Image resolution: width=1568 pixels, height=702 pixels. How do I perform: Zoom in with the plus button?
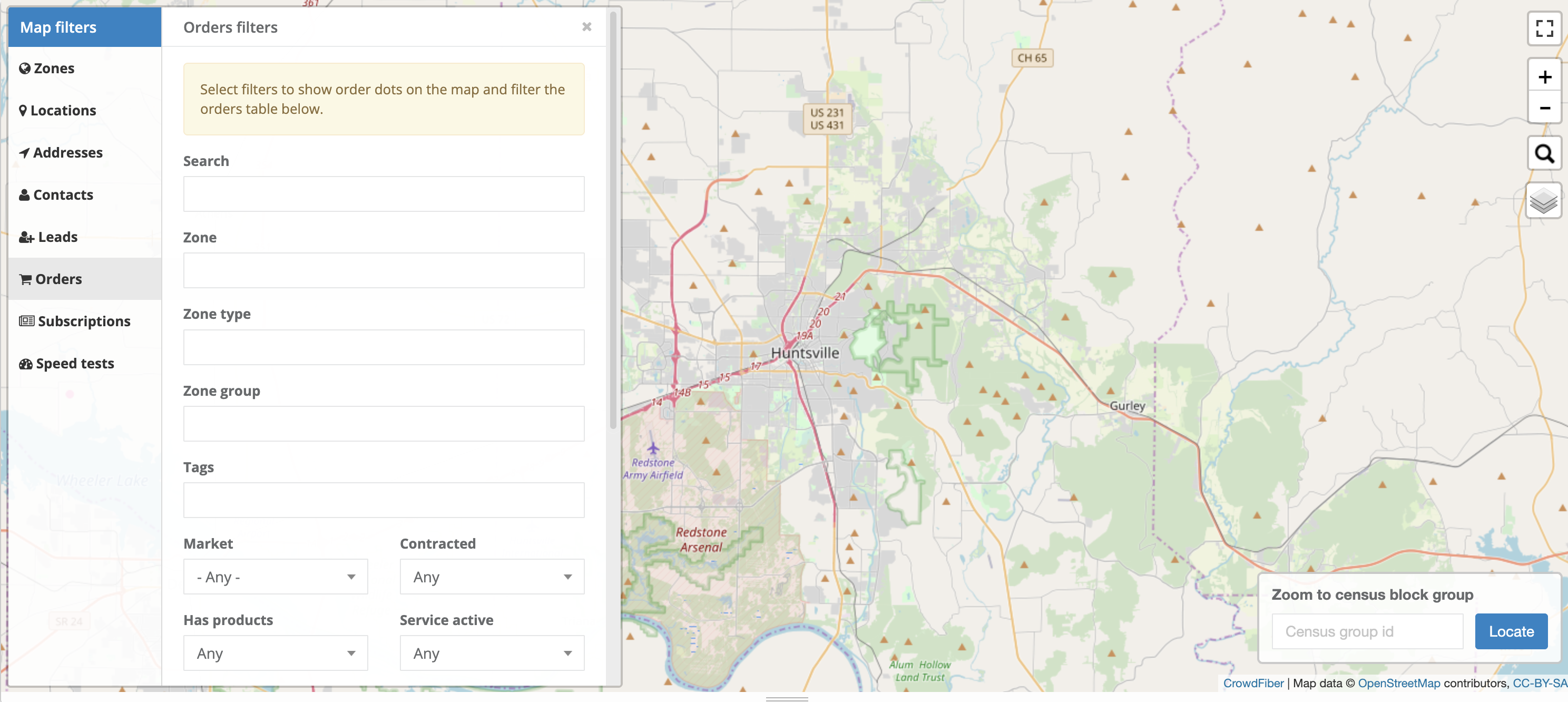pyautogui.click(x=1544, y=77)
